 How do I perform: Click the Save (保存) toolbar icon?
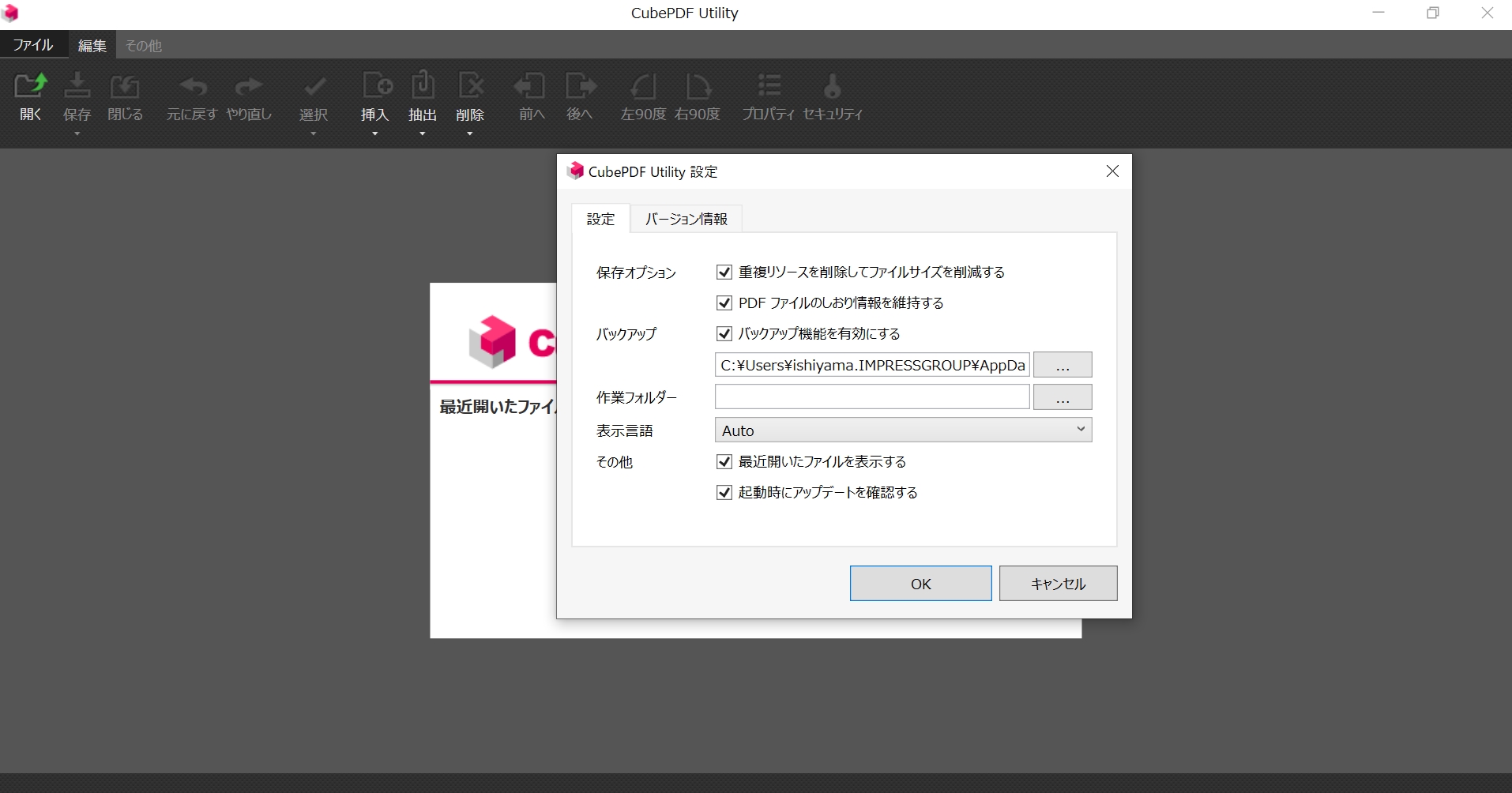tap(77, 85)
